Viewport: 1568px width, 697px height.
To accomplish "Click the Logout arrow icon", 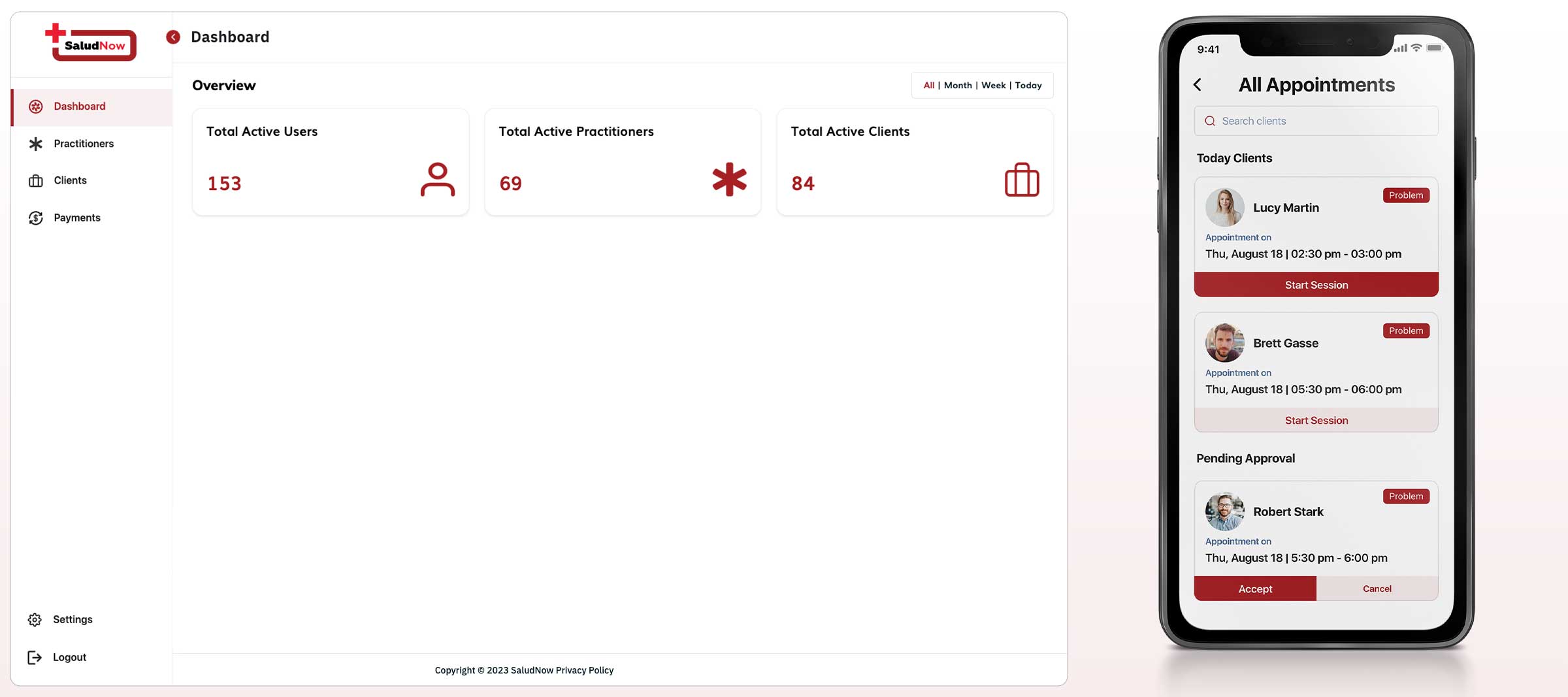I will point(35,657).
